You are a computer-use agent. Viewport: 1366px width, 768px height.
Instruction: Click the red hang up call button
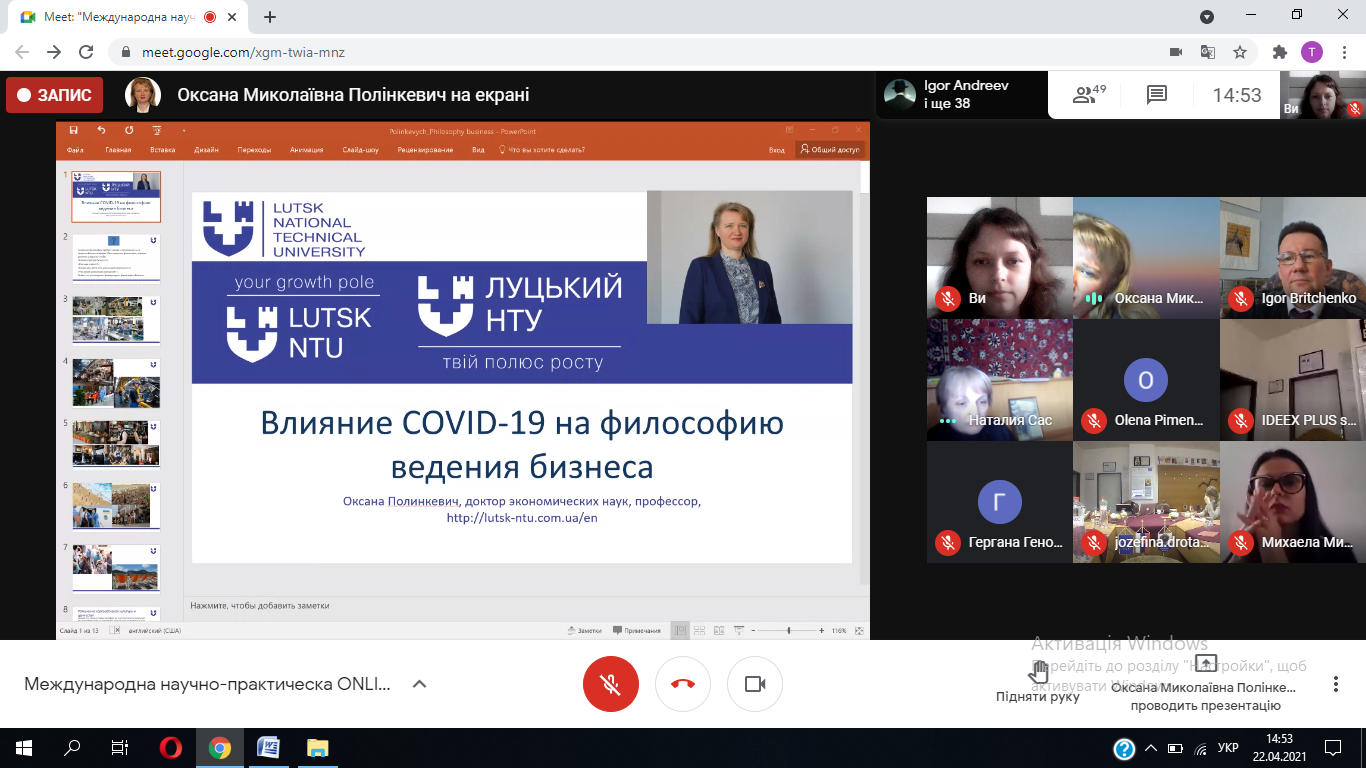pyautogui.click(x=683, y=684)
